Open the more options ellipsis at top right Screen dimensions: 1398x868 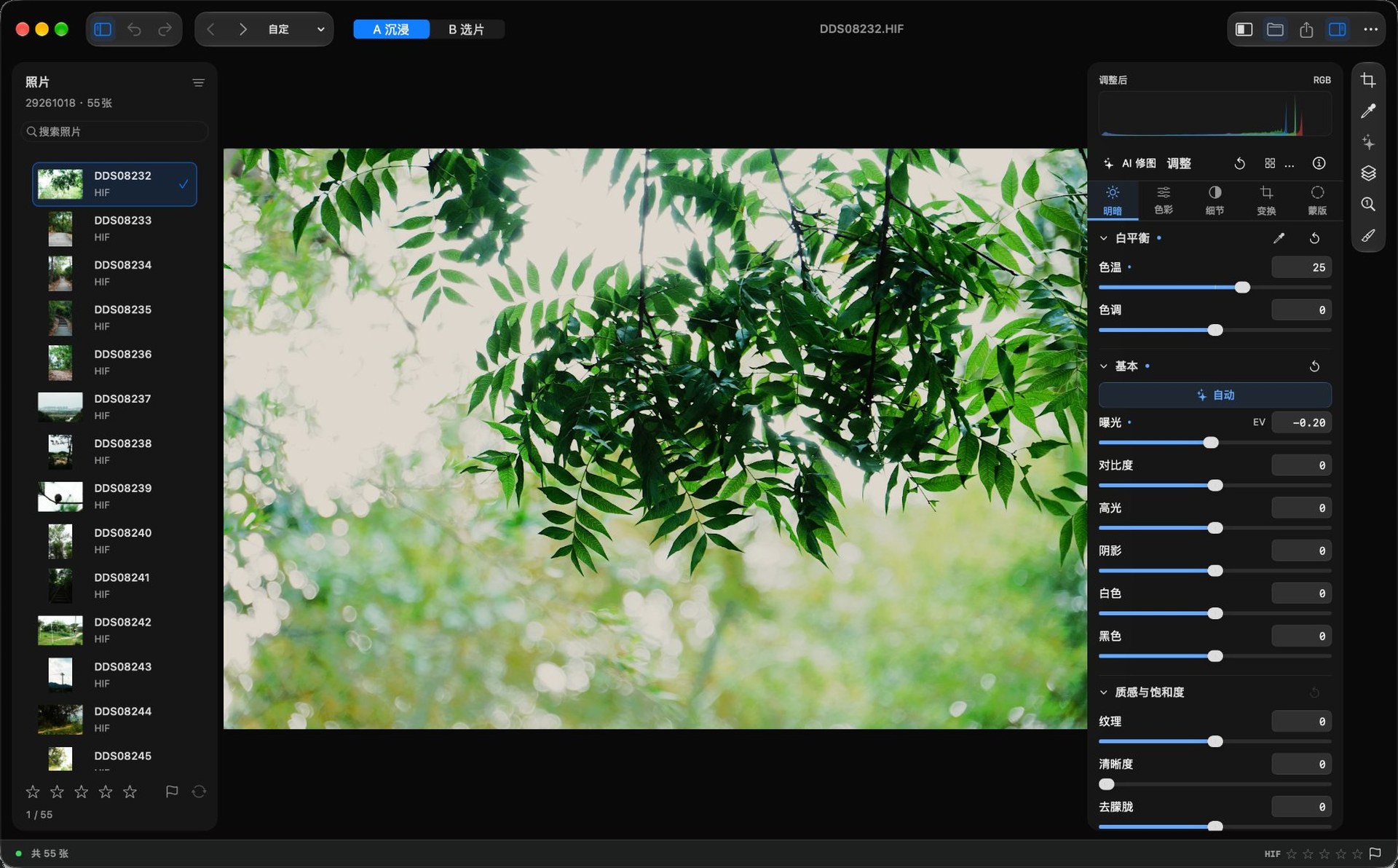pyautogui.click(x=1370, y=29)
